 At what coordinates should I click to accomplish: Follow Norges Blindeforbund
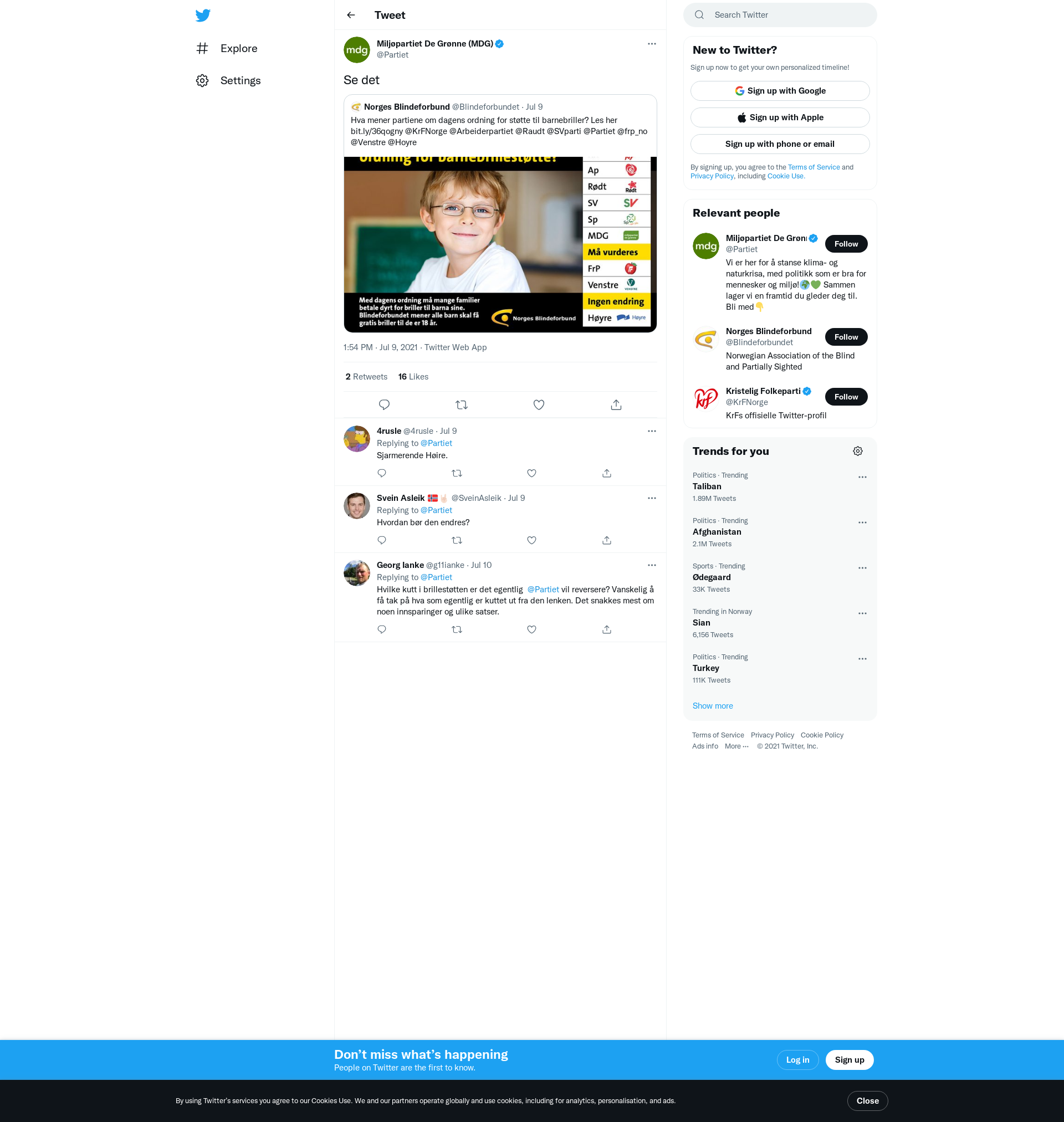click(x=846, y=337)
